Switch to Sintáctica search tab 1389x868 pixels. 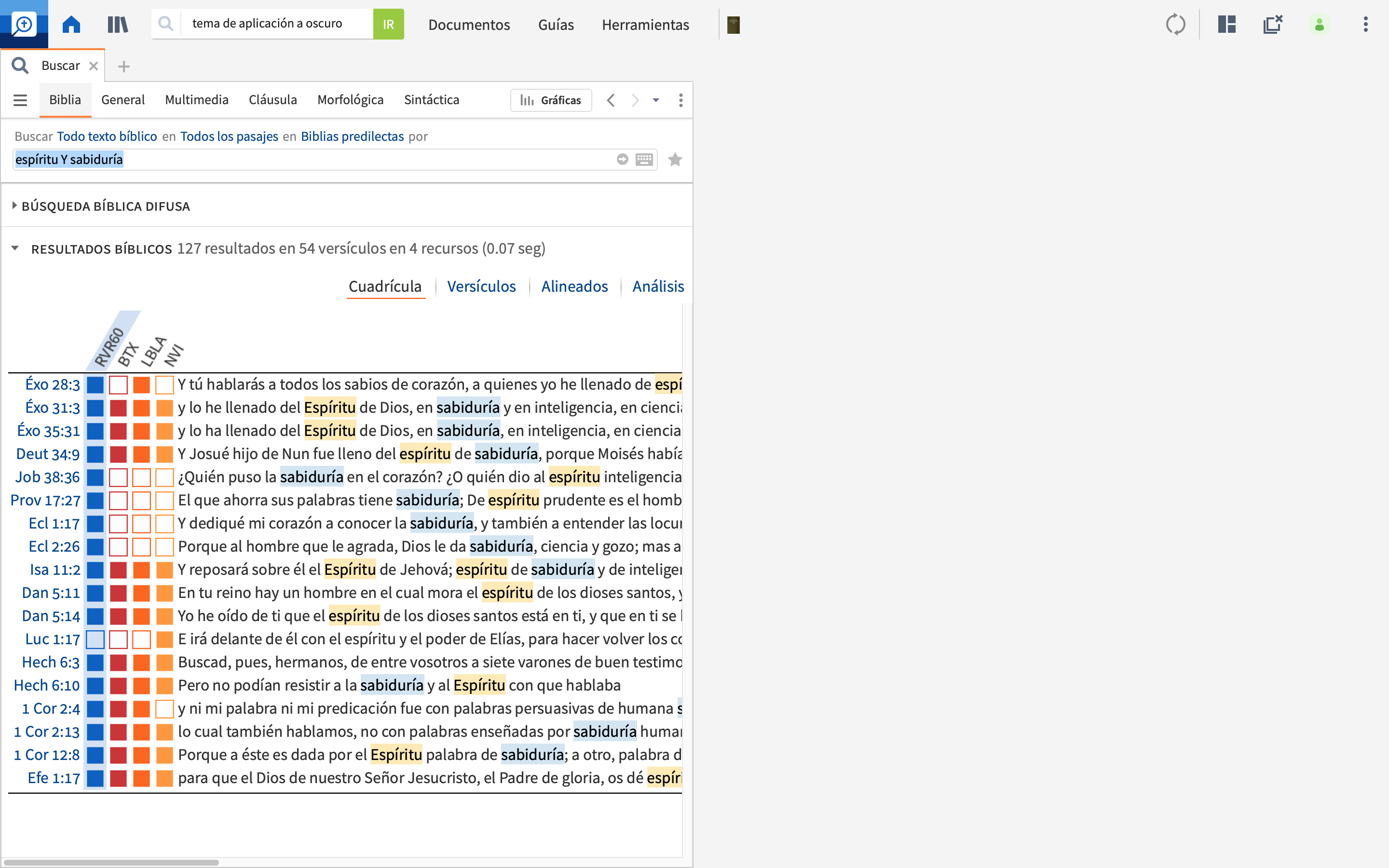(x=432, y=100)
